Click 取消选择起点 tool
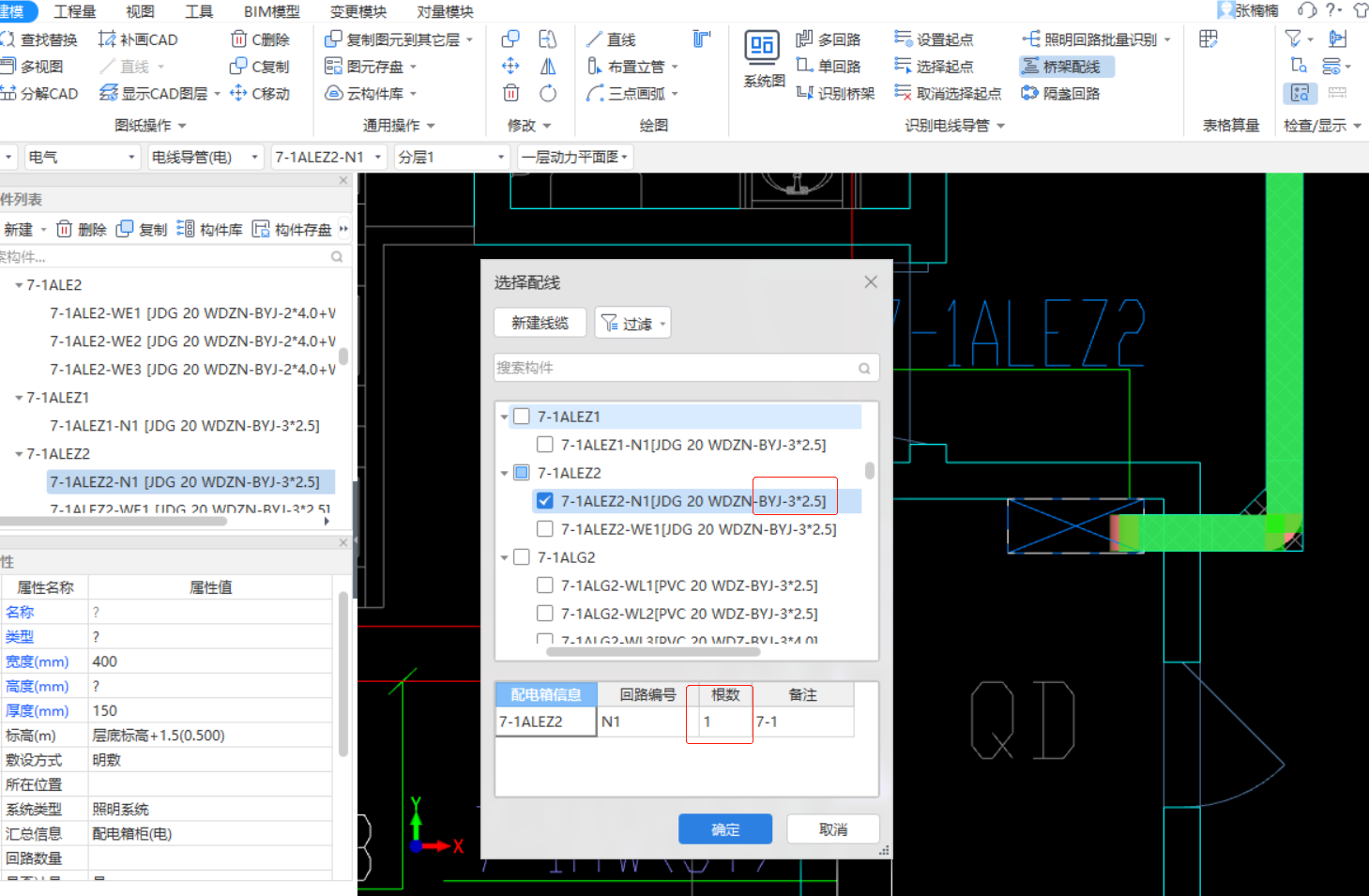This screenshot has width=1369, height=896. pos(948,94)
